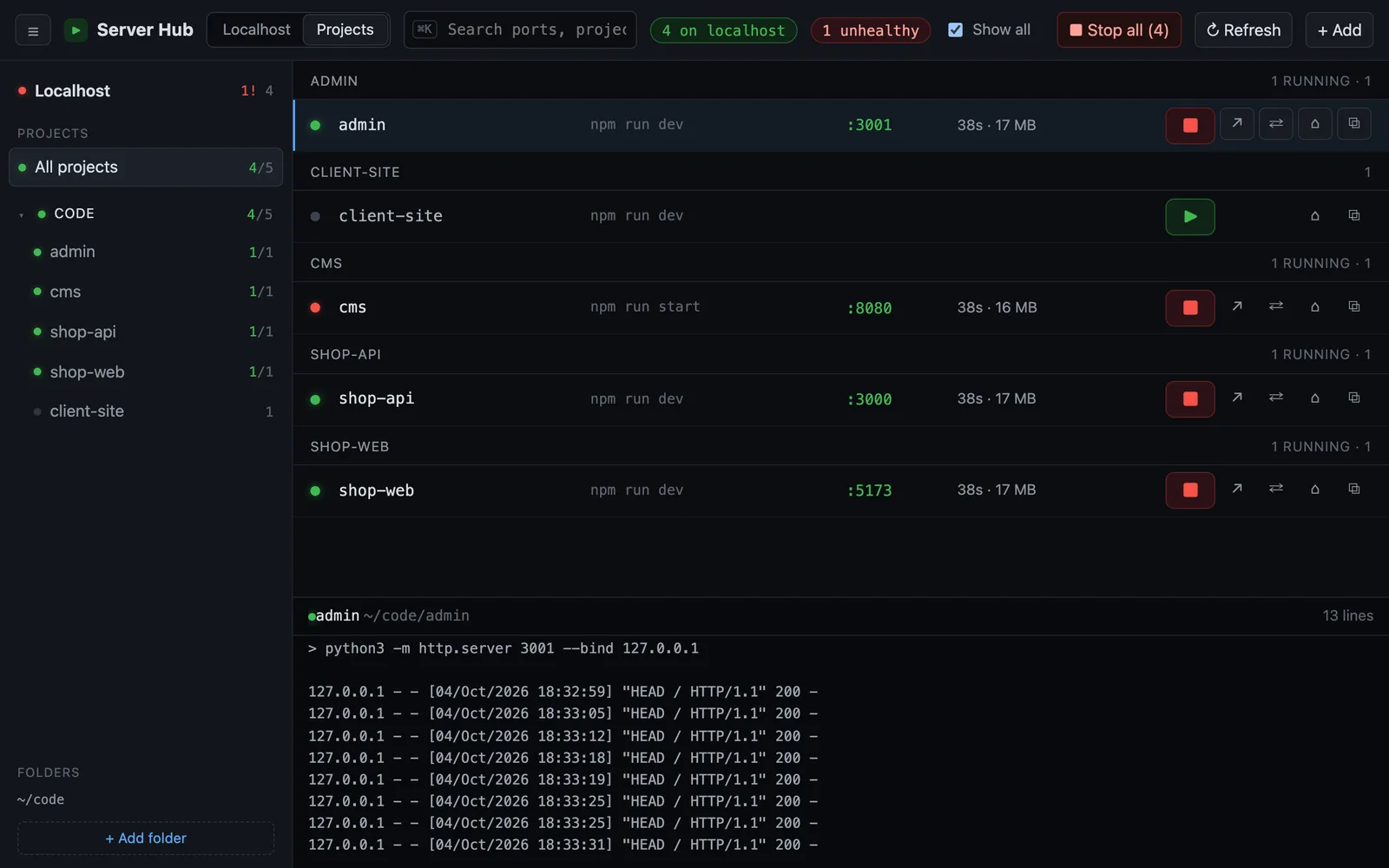Stop the admin server
The width and height of the screenshot is (1389, 868).
point(1189,125)
